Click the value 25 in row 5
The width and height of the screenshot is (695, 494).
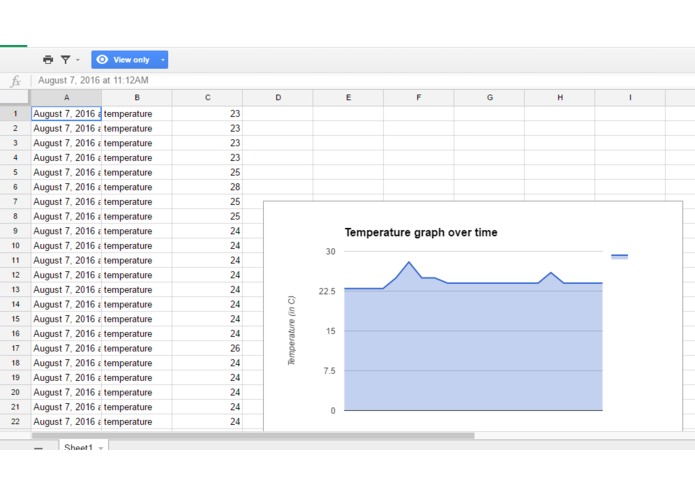pyautogui.click(x=207, y=172)
